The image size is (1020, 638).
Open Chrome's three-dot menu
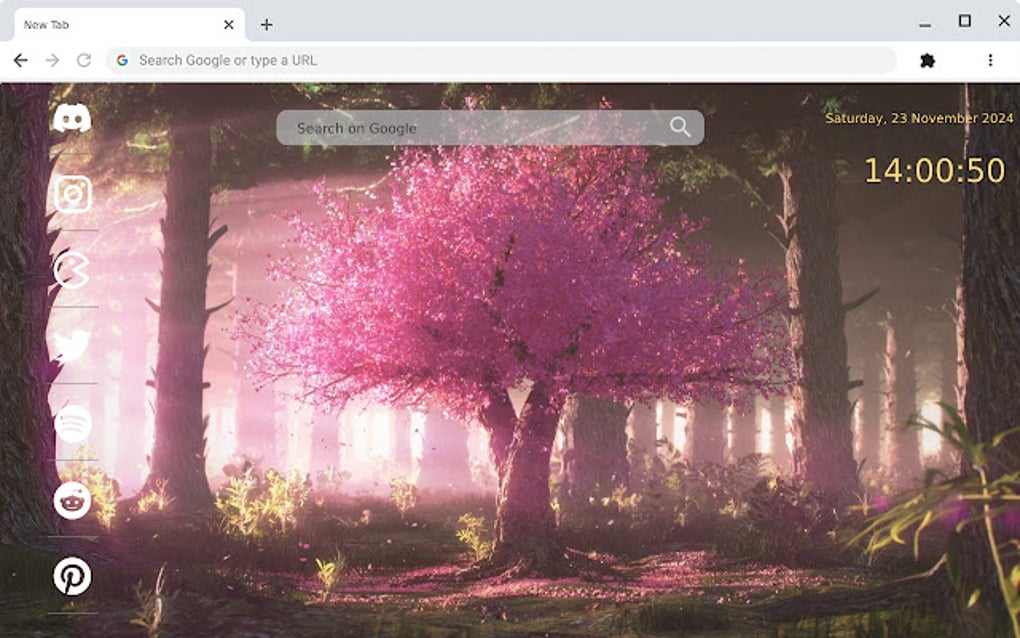tap(989, 60)
